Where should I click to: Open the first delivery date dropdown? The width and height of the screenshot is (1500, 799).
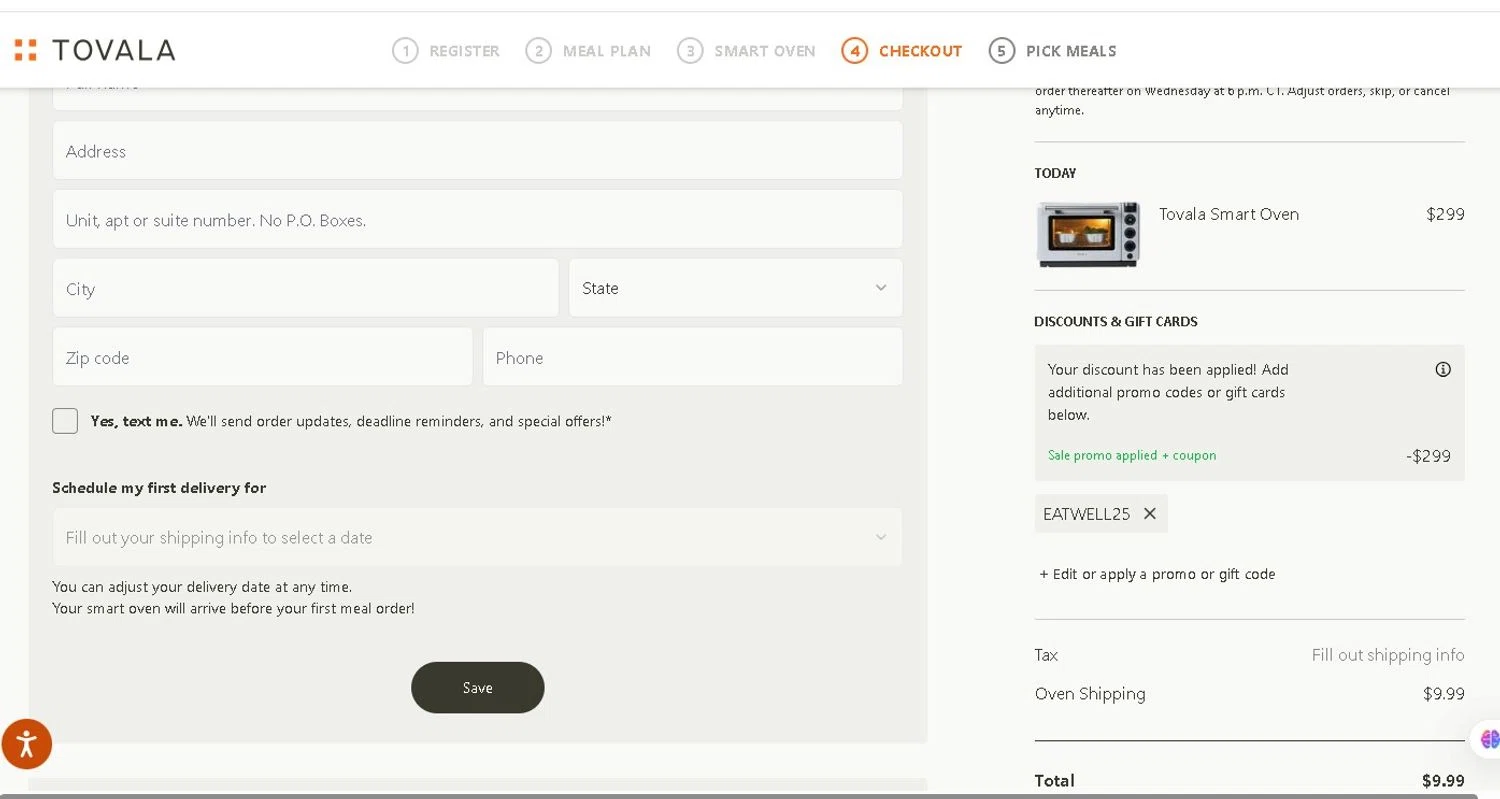click(477, 537)
